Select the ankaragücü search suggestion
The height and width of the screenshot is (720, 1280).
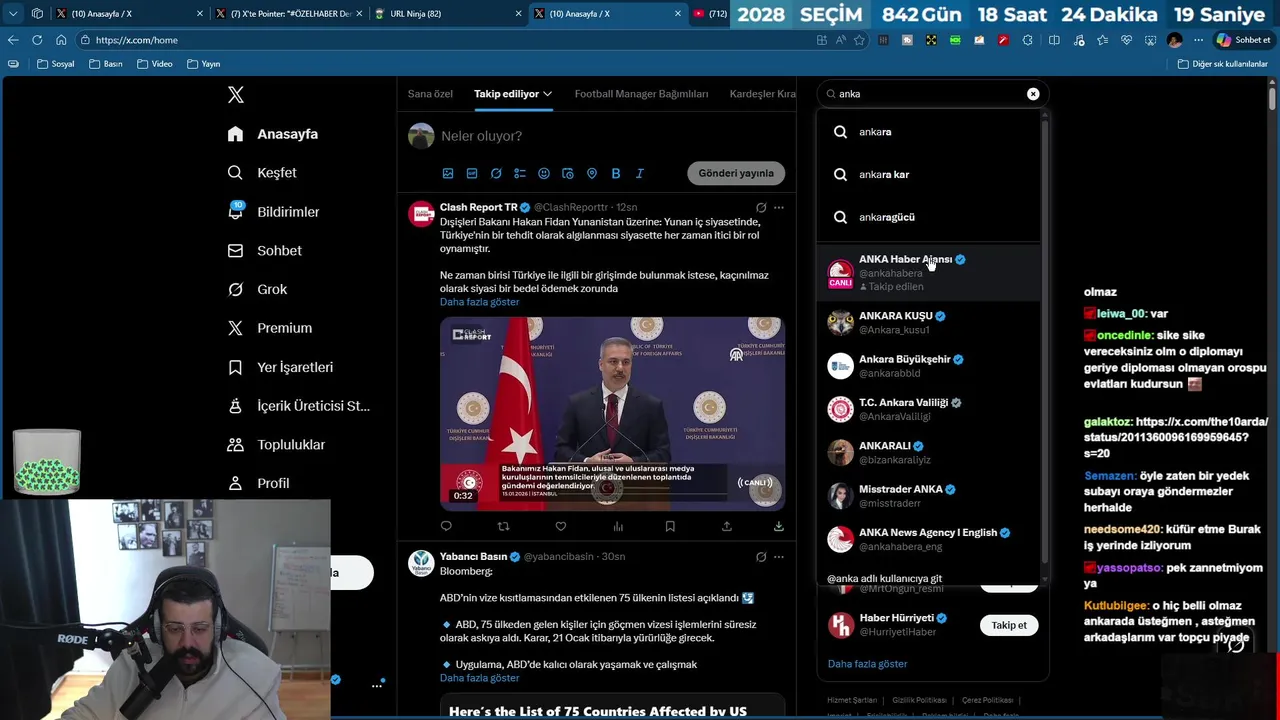pos(929,217)
